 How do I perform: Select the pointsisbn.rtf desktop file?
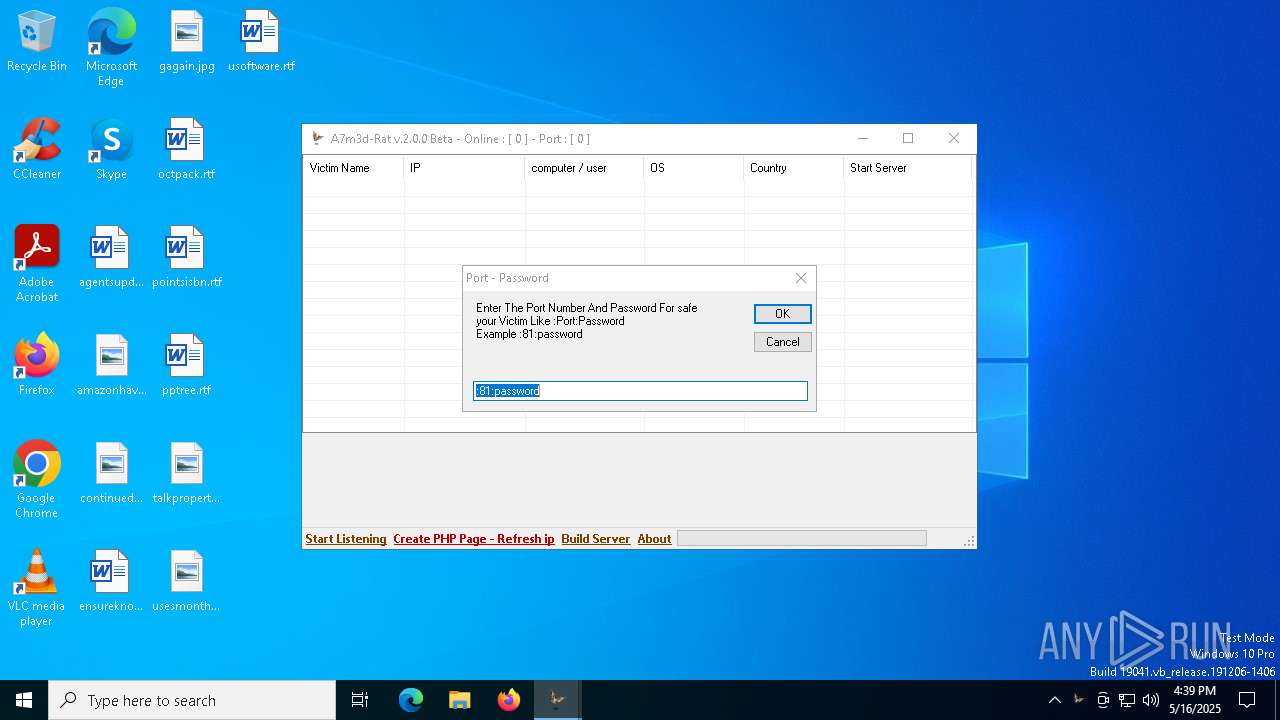[x=187, y=258]
